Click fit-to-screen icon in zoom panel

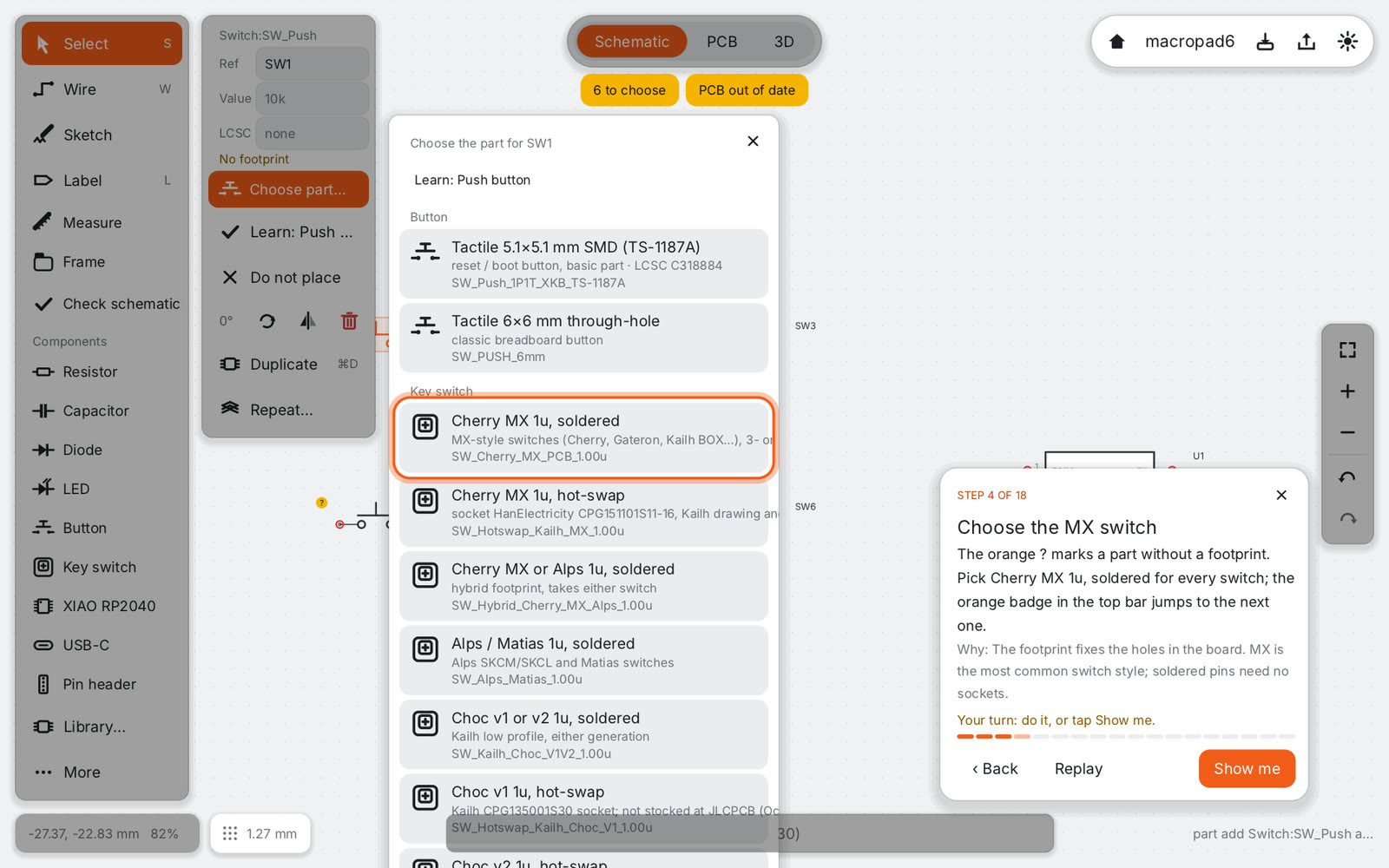(x=1347, y=350)
